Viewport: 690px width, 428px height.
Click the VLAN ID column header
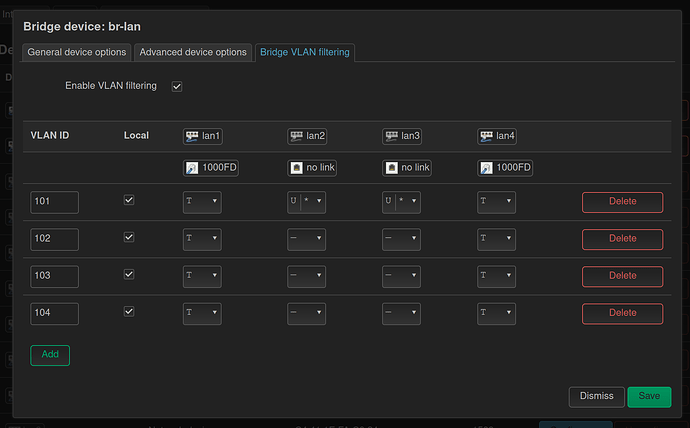tap(50, 135)
